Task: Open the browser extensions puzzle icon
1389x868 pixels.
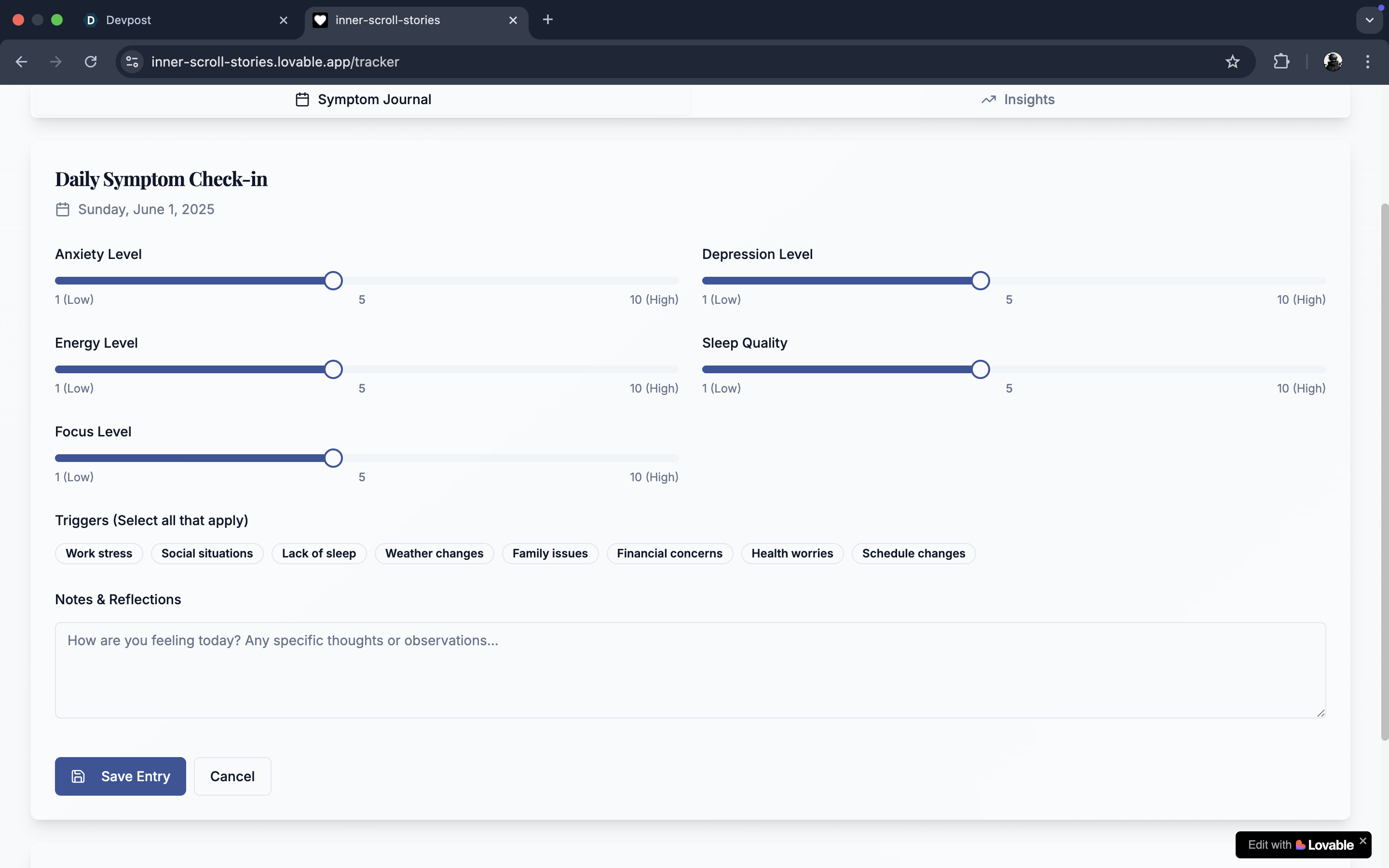Action: click(1281, 61)
